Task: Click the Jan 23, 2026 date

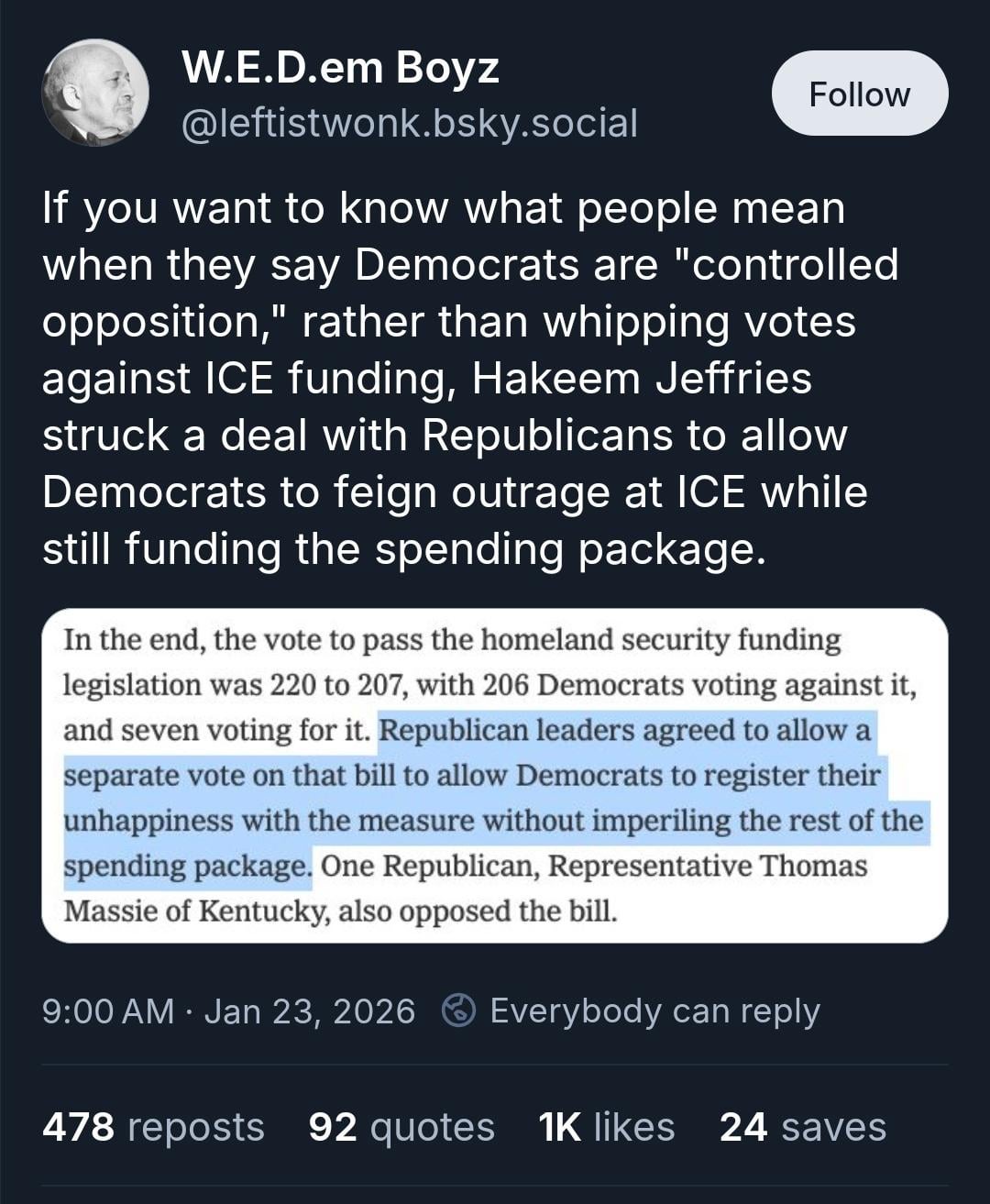Action: [309, 1011]
